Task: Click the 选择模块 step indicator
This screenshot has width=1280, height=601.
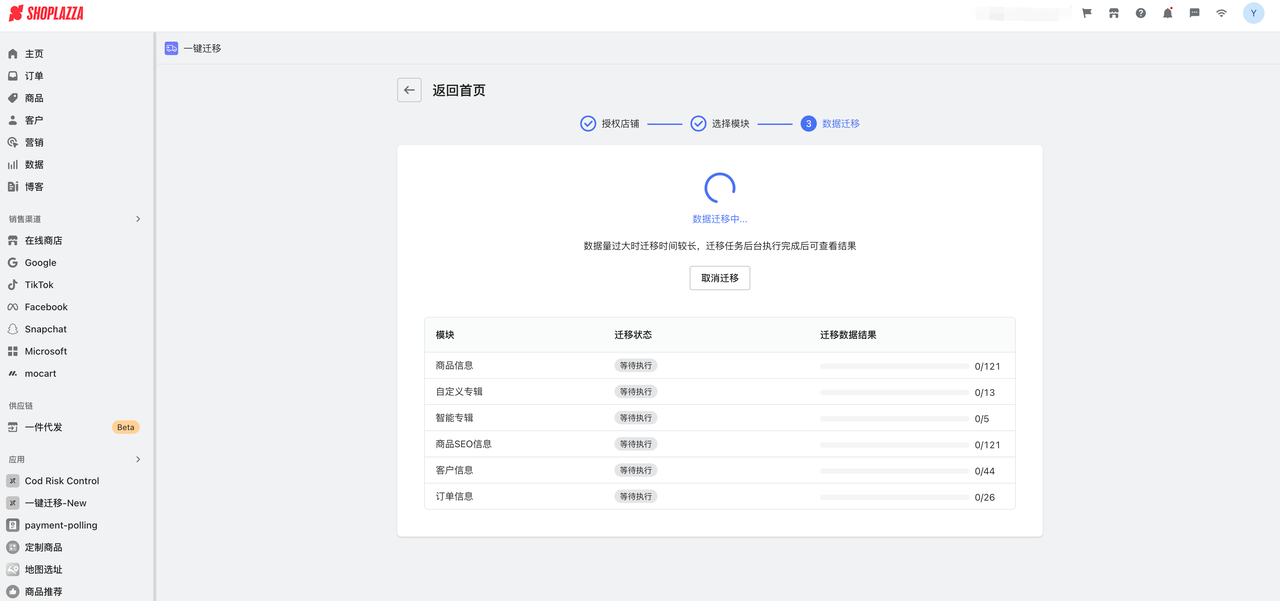Action: pos(720,124)
